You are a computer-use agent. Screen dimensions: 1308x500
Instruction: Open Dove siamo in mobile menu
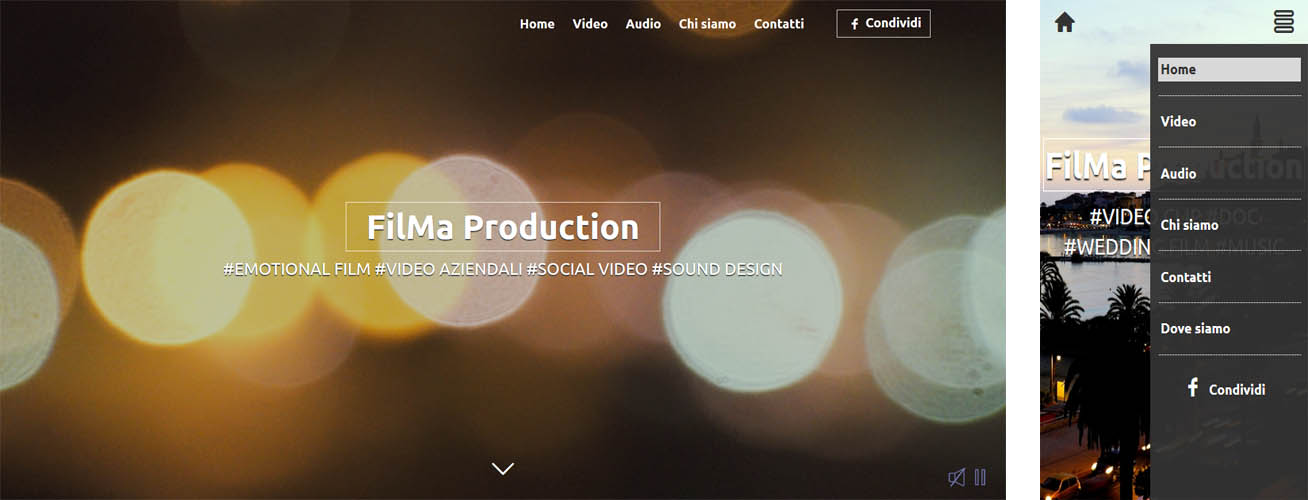[x=1229, y=328]
